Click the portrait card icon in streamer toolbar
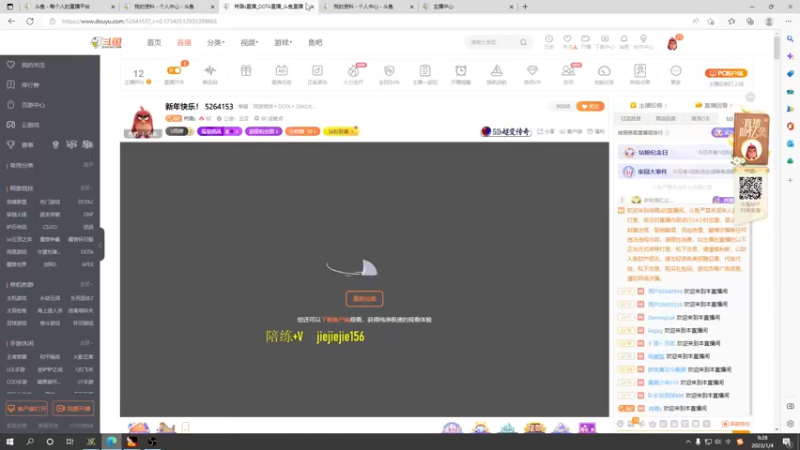The width and height of the screenshot is (800, 450). pos(640,70)
